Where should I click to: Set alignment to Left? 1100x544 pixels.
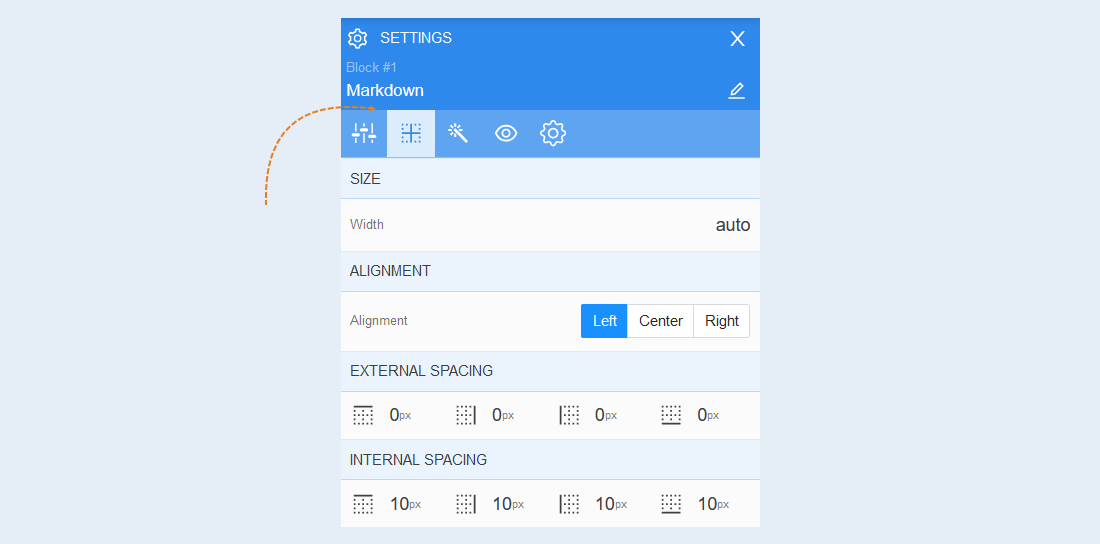(604, 321)
